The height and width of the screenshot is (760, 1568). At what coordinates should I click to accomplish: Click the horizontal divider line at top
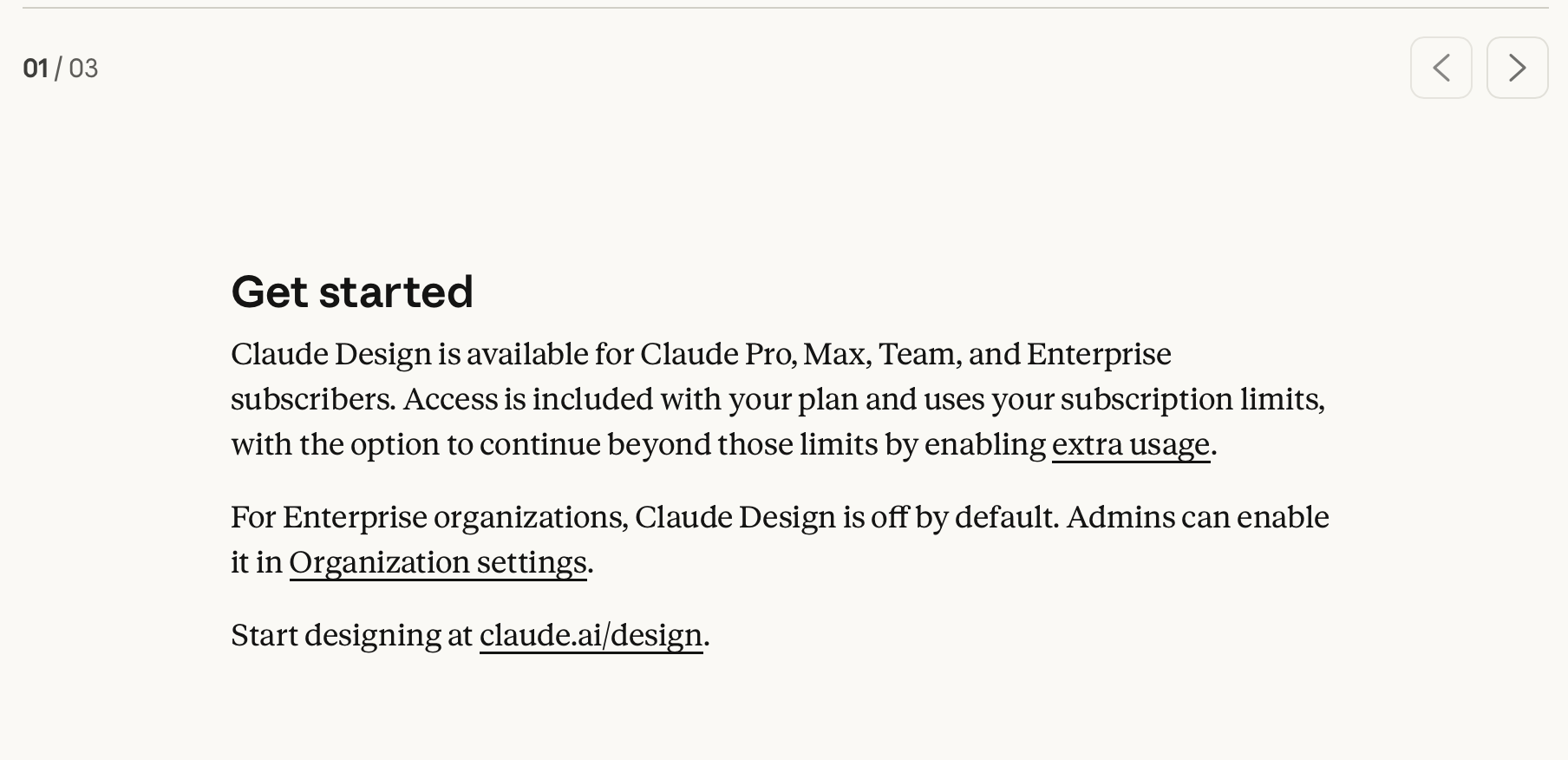(784, 8)
